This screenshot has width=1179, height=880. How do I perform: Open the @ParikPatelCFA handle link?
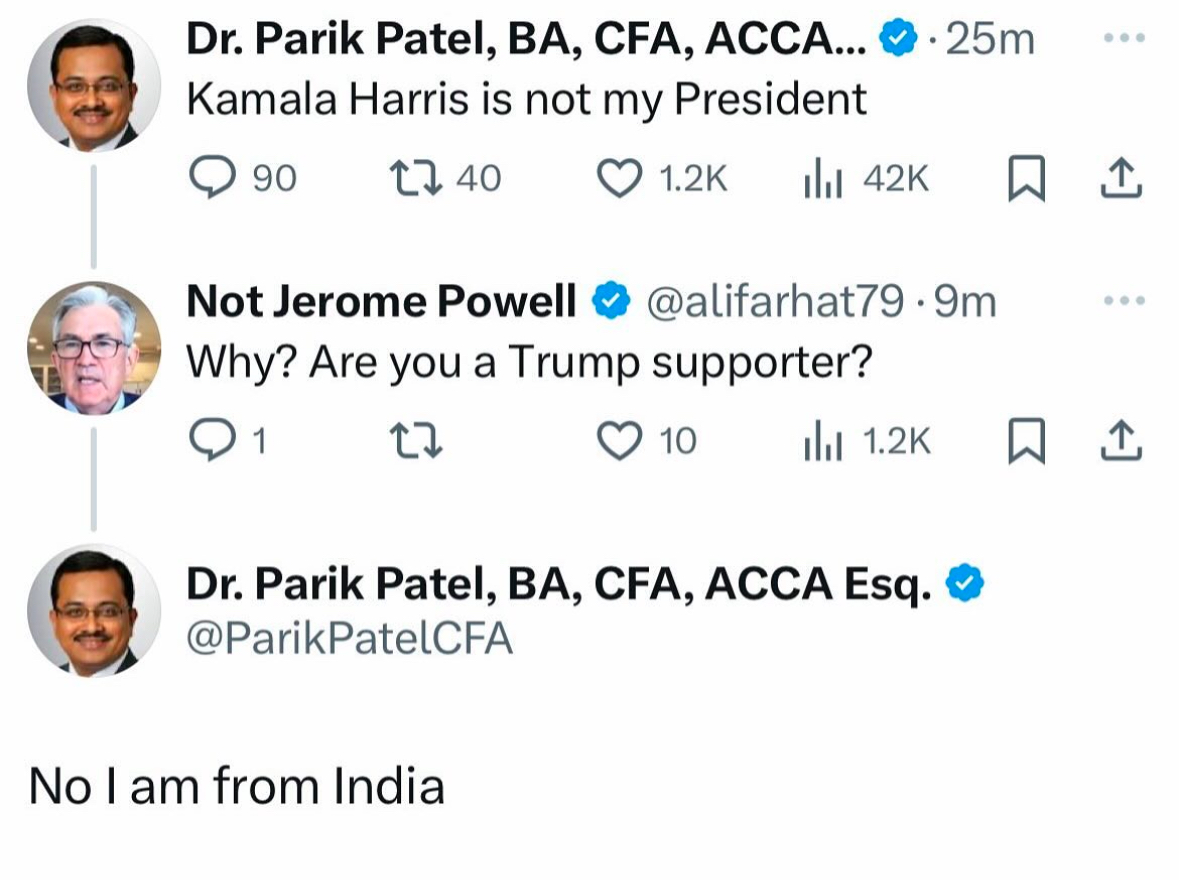[349, 638]
